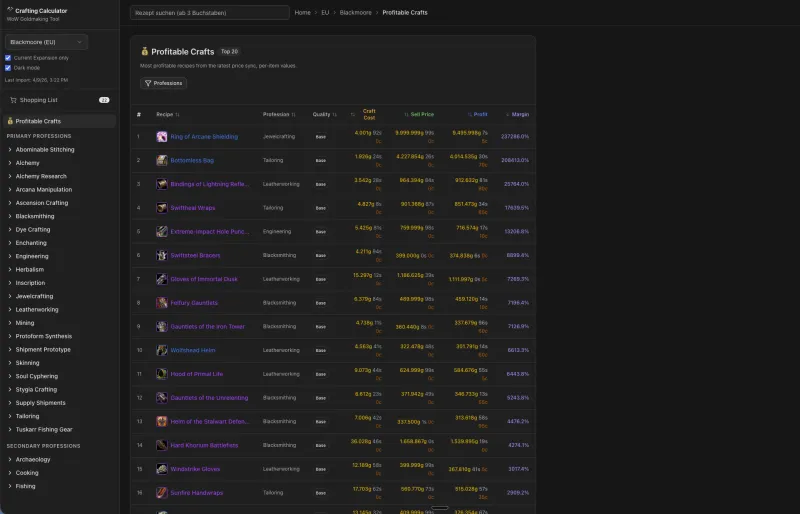Image resolution: width=800 pixels, height=514 pixels.
Task: Sort by Profession column arrows icon
Action: [293, 114]
